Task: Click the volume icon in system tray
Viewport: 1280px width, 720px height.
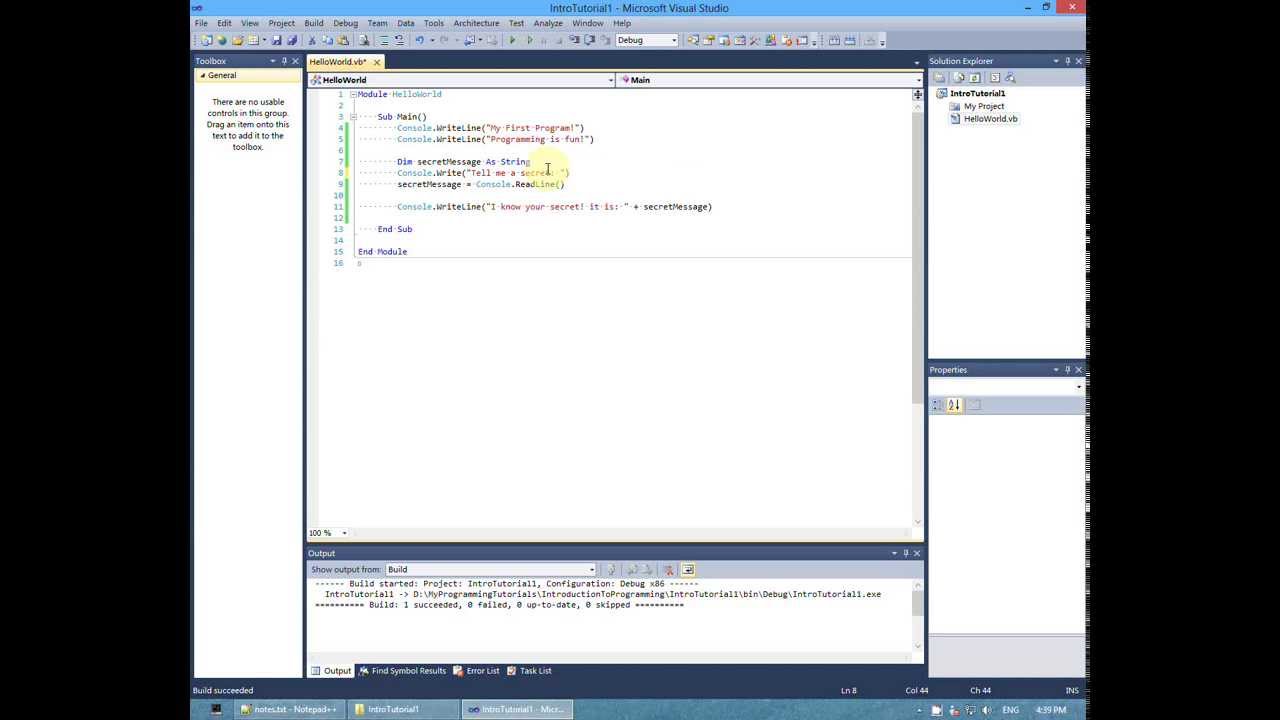Action: (x=987, y=710)
